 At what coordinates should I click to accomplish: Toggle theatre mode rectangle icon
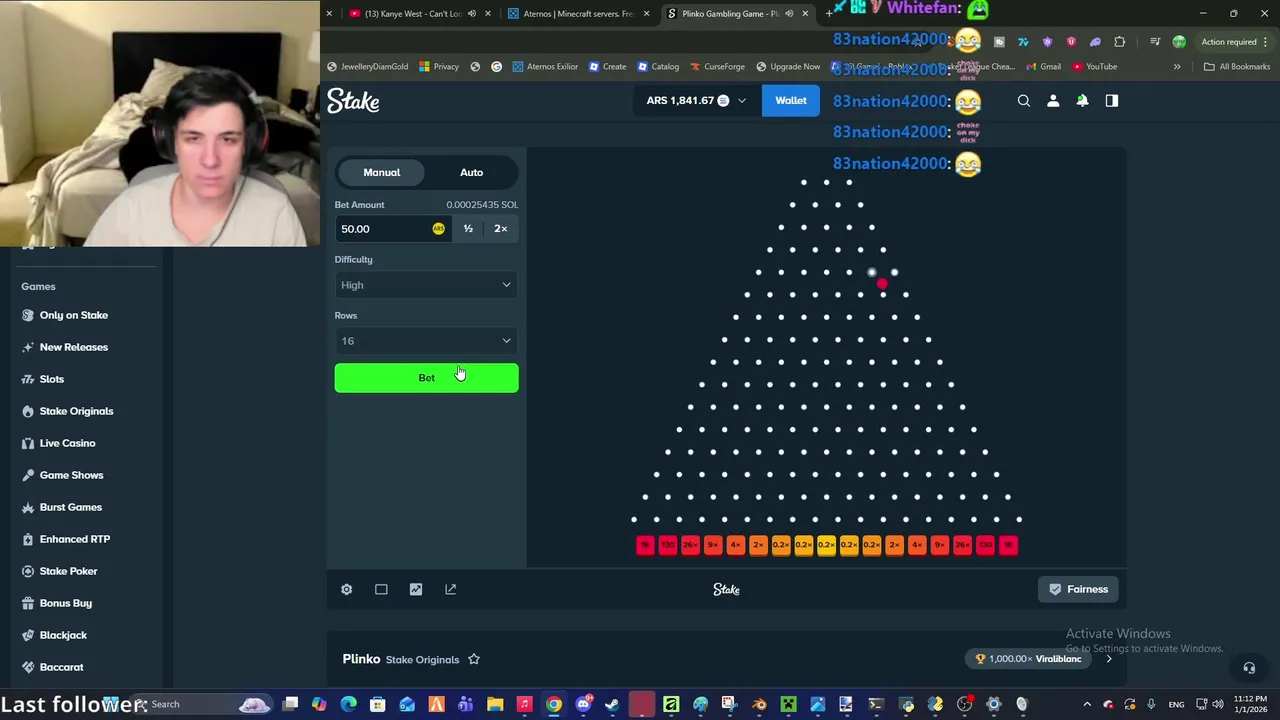[381, 589]
